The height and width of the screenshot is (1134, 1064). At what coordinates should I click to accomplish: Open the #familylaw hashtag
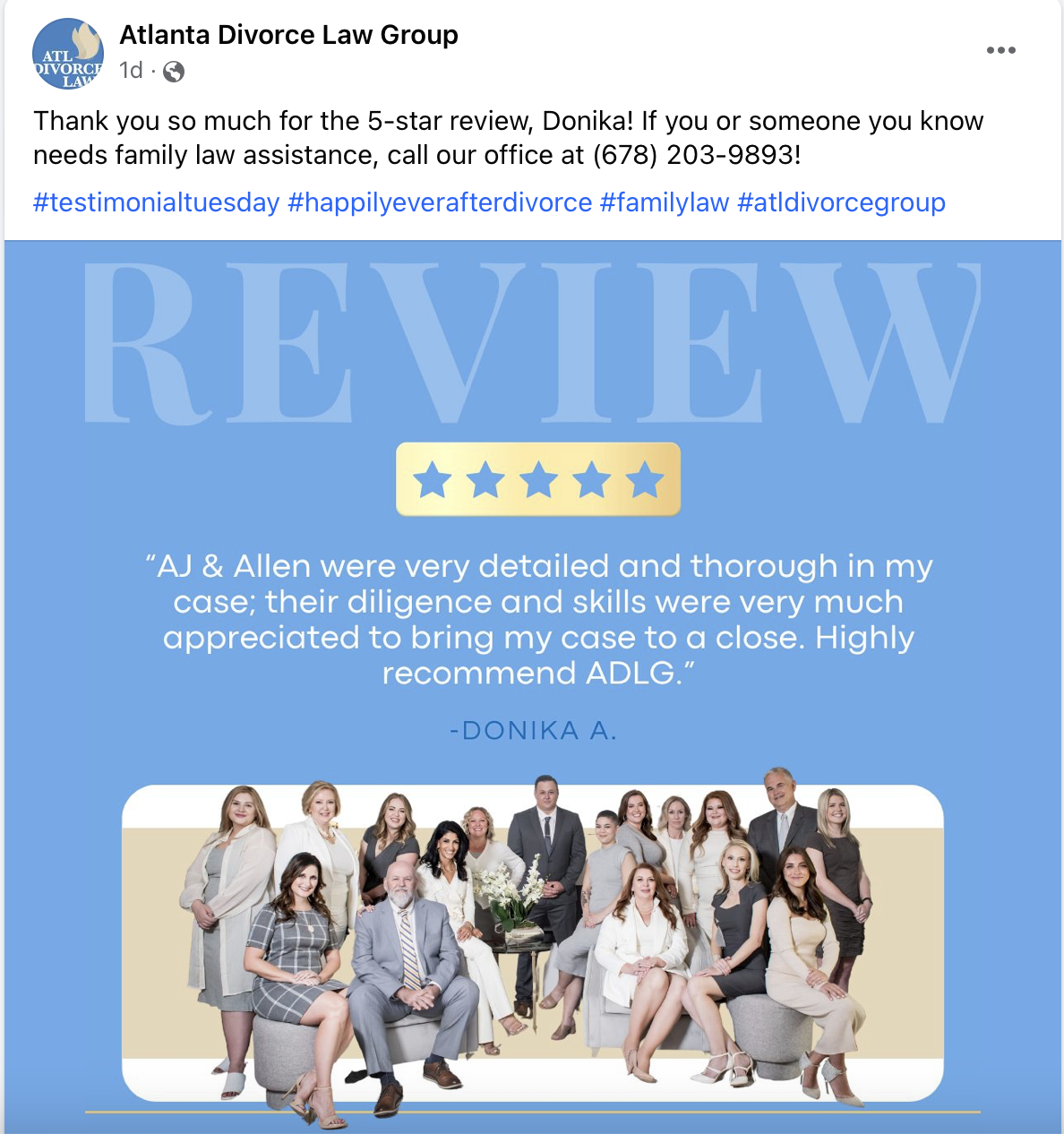[665, 202]
